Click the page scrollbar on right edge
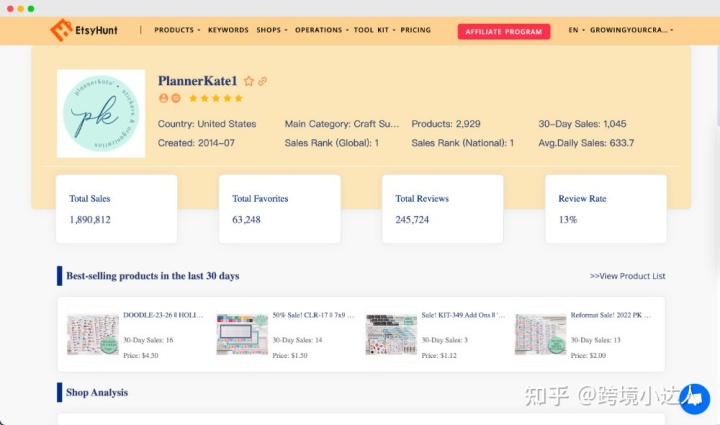The width and height of the screenshot is (720, 425). click(x=718, y=85)
